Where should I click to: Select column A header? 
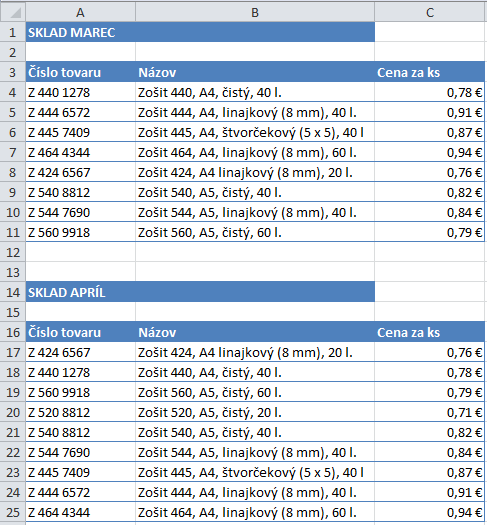[80, 12]
